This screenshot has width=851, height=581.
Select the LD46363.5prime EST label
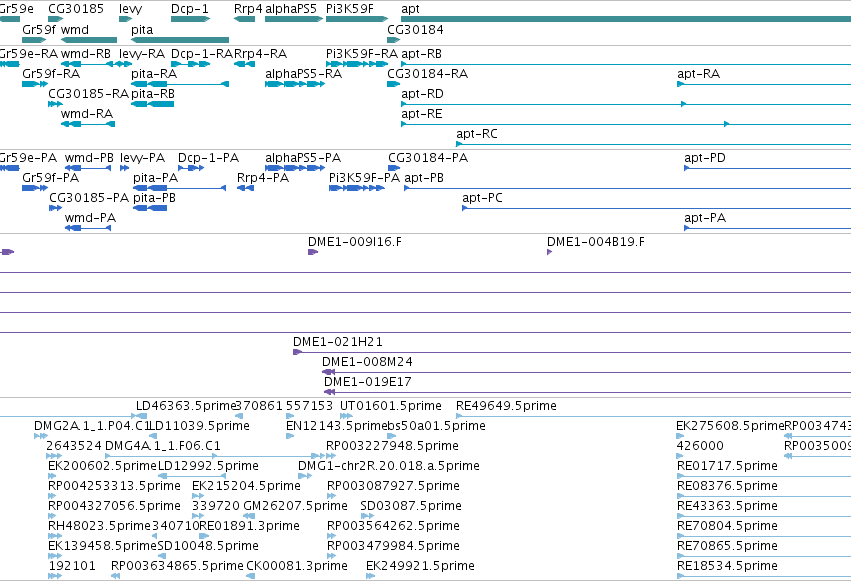click(186, 406)
